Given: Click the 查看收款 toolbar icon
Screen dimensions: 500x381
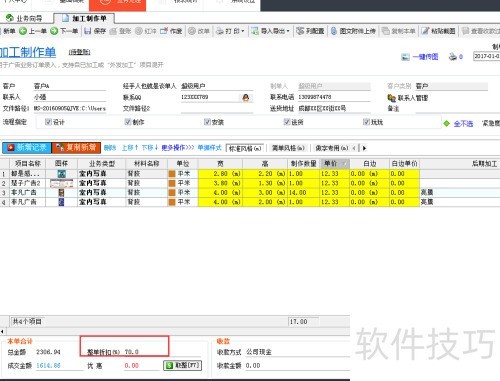Looking at the screenshot, I should click(465, 31).
